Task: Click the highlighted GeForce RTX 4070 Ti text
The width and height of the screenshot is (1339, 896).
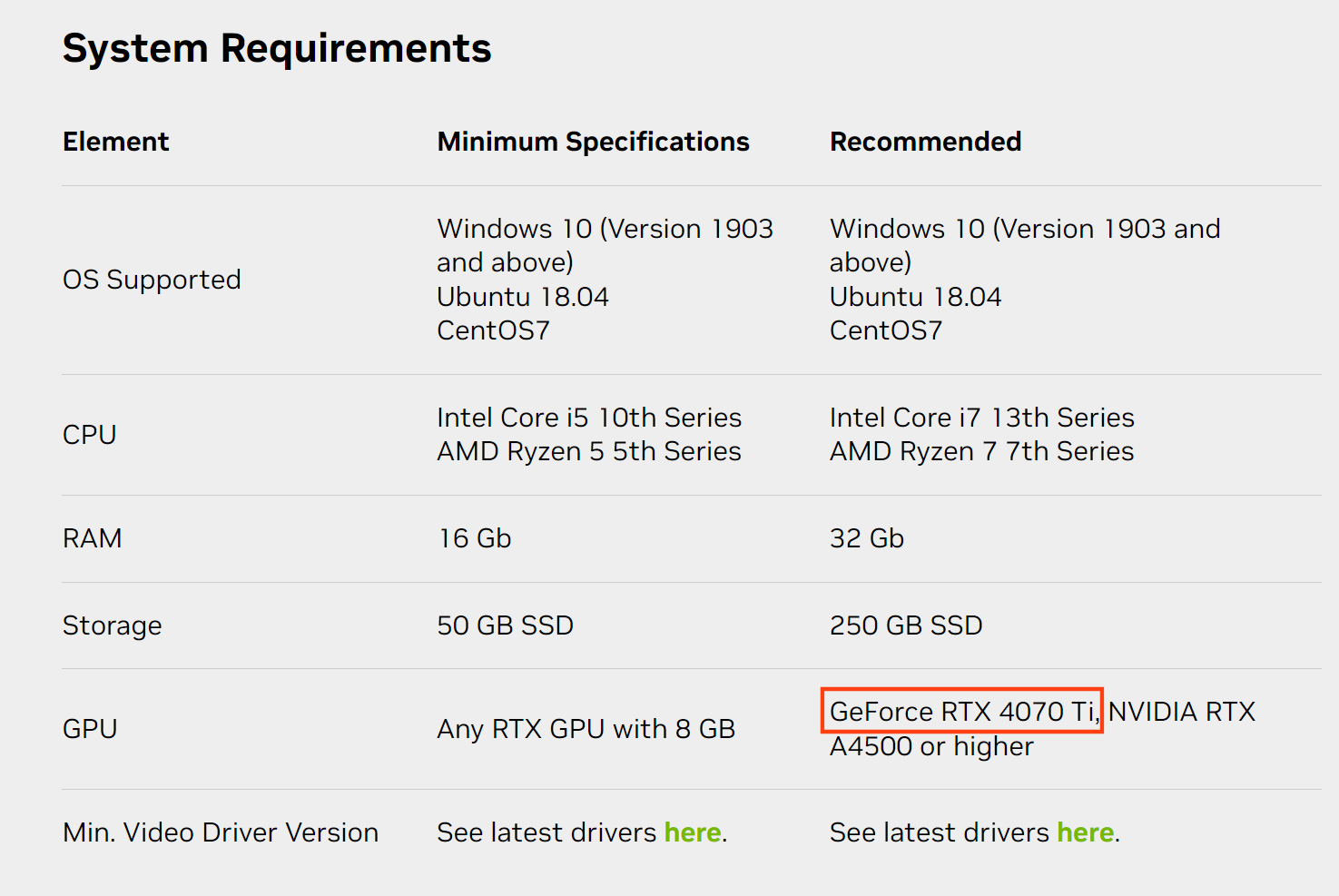Action: click(961, 711)
